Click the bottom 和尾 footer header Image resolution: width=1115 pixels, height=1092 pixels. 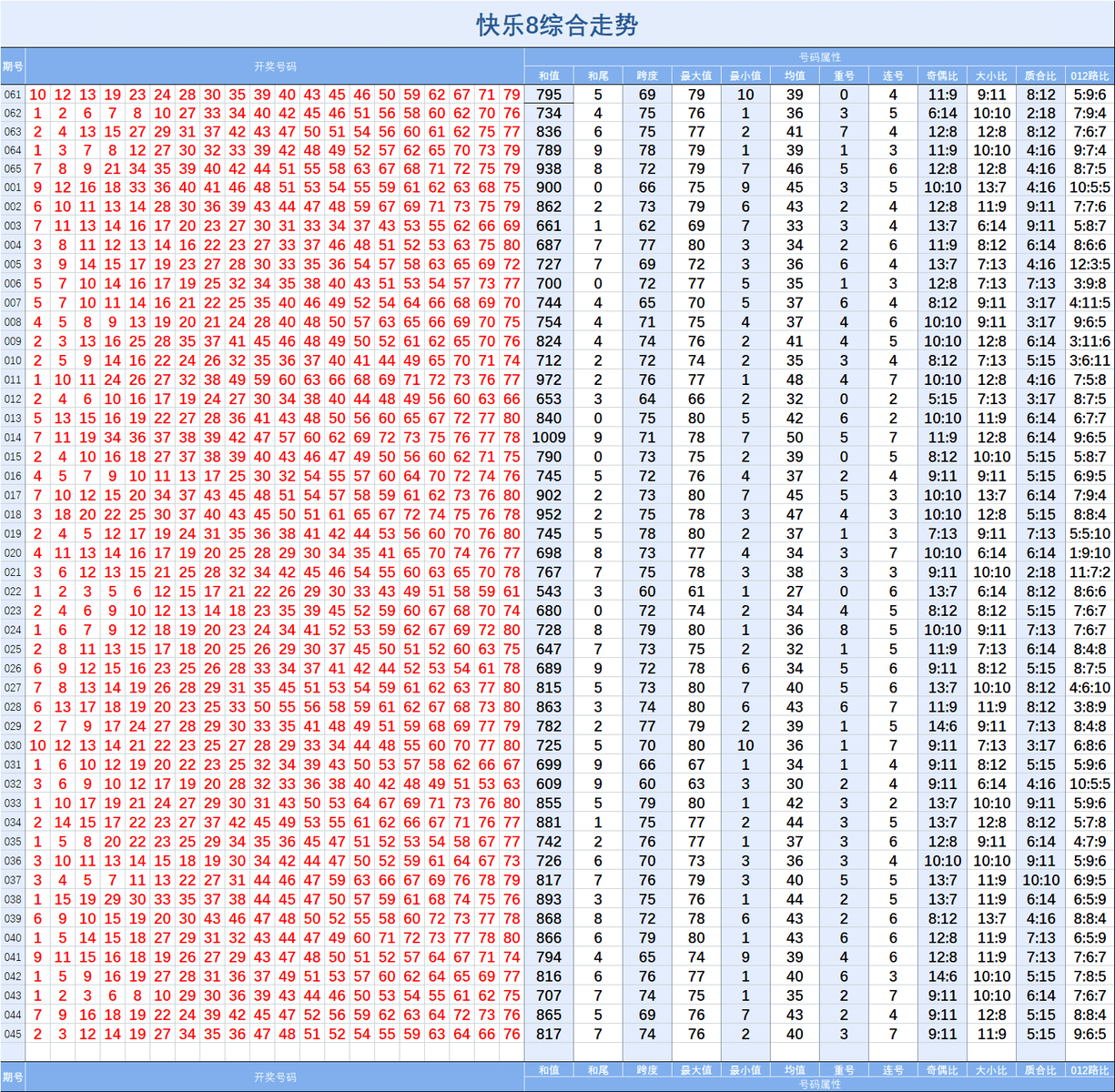pos(598,1070)
